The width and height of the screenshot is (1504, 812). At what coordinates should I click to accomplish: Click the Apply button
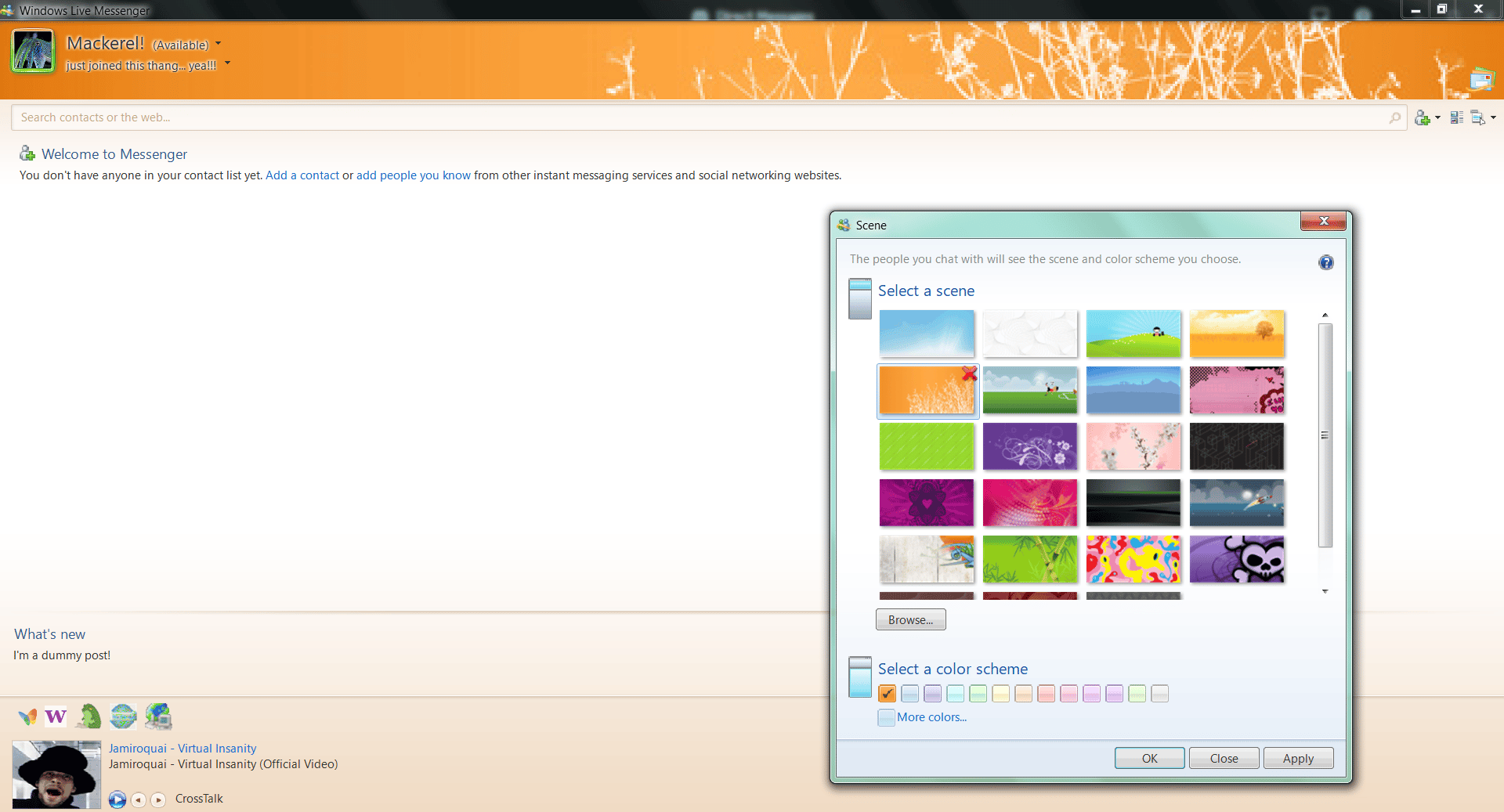[x=1297, y=758]
